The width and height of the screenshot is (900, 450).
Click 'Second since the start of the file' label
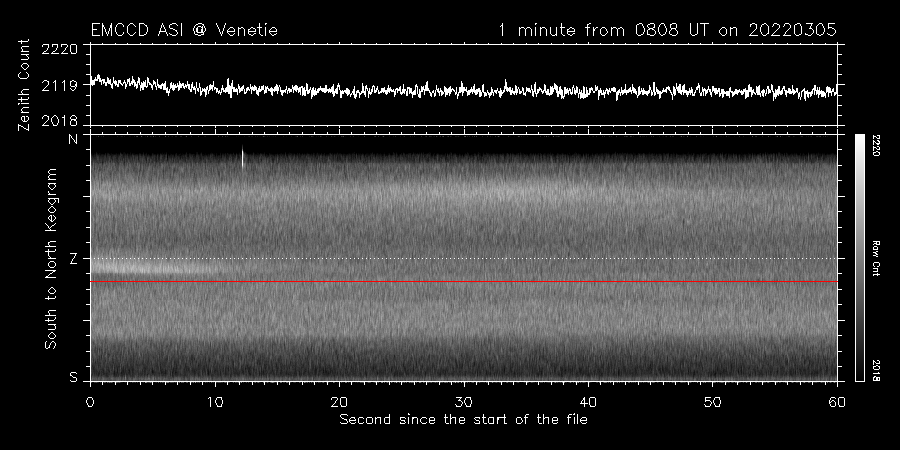coord(464,420)
